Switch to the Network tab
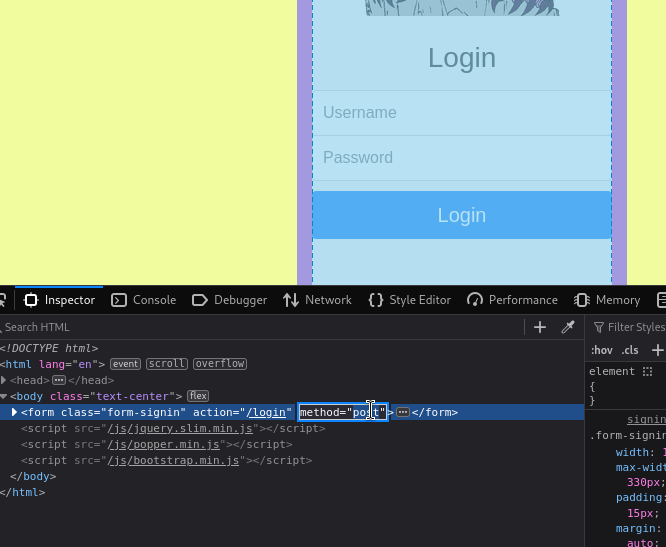The height and width of the screenshot is (547, 666). click(317, 300)
